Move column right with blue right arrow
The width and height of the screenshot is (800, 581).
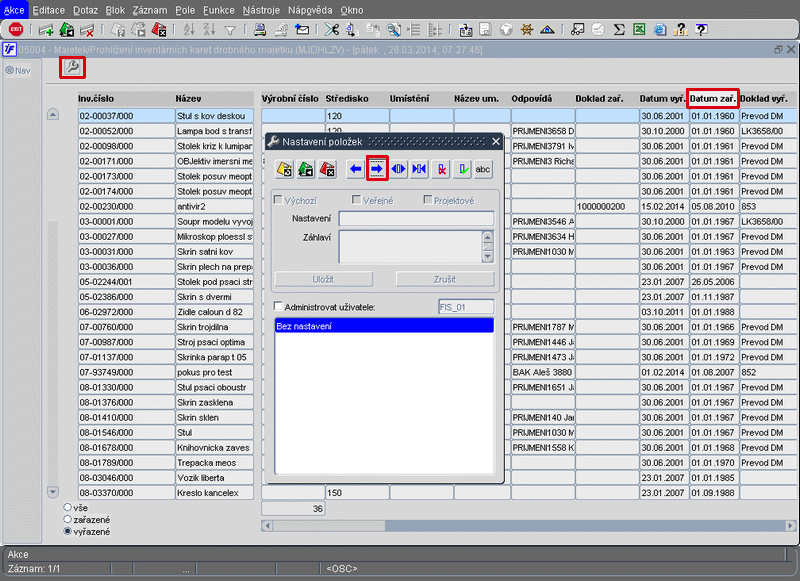pos(377,169)
